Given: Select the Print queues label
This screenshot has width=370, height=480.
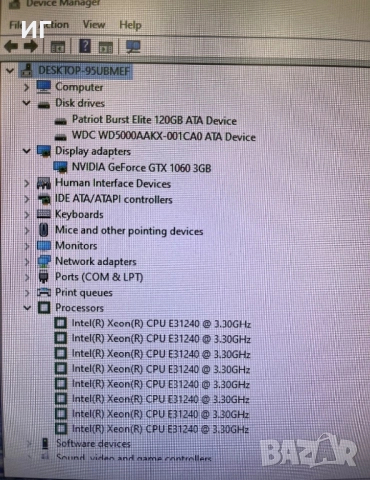Looking at the screenshot, I should click(84, 293).
